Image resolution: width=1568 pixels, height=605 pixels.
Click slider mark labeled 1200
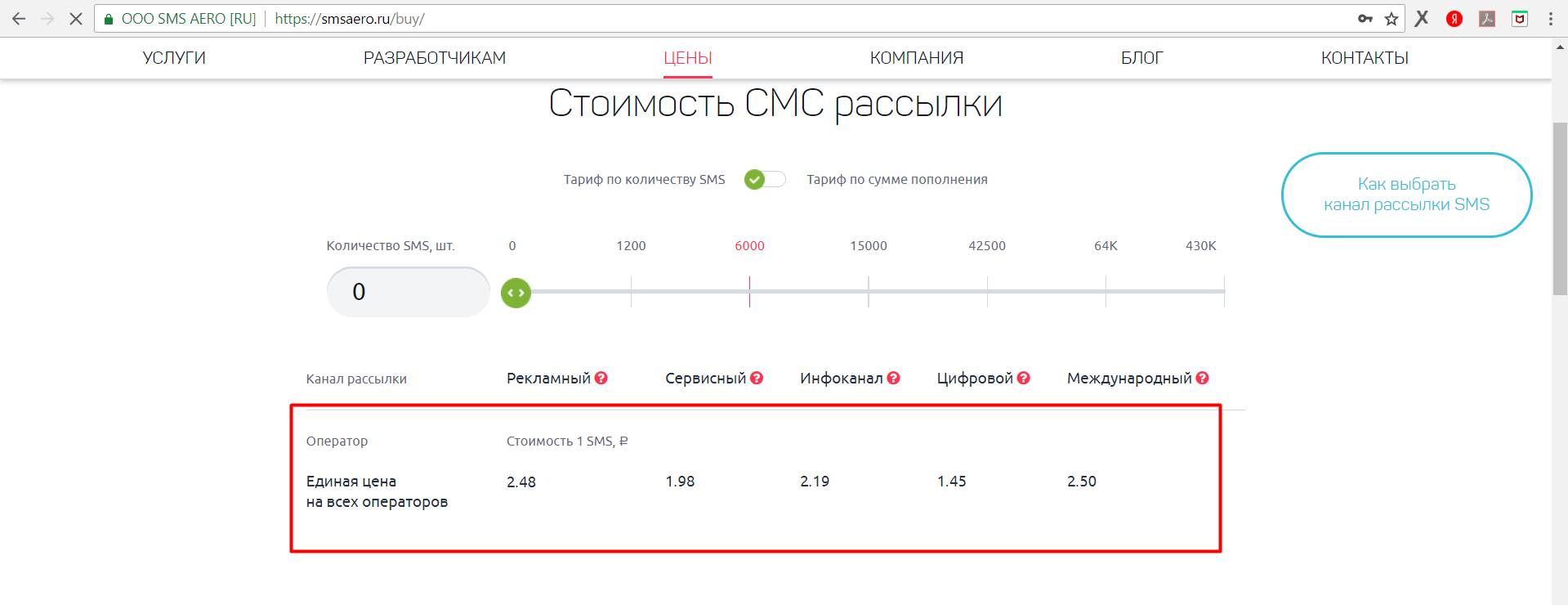(631, 245)
